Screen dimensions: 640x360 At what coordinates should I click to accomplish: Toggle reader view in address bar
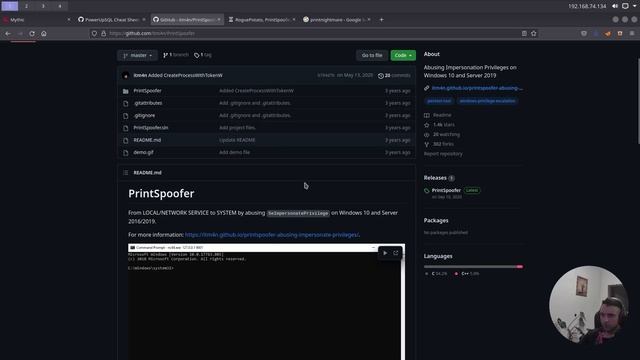click(x=524, y=33)
